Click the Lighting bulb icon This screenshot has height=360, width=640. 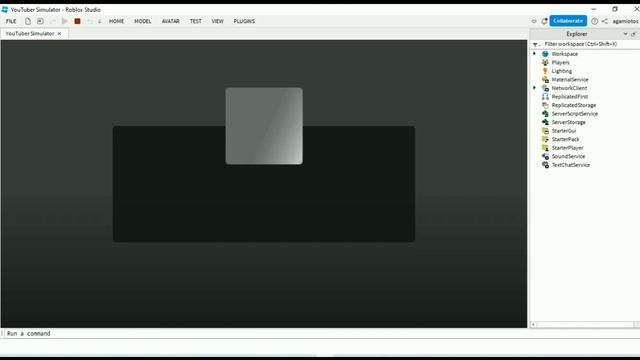(545, 71)
